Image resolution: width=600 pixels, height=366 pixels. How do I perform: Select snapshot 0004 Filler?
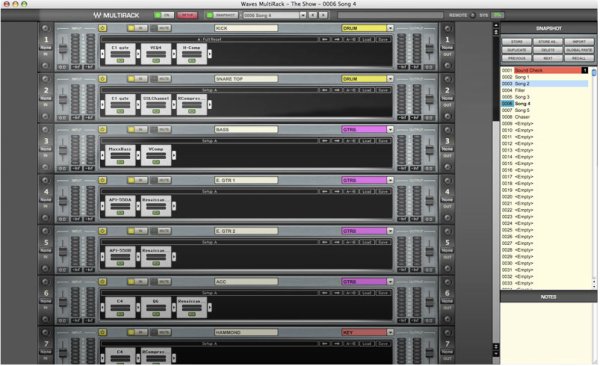(545, 90)
